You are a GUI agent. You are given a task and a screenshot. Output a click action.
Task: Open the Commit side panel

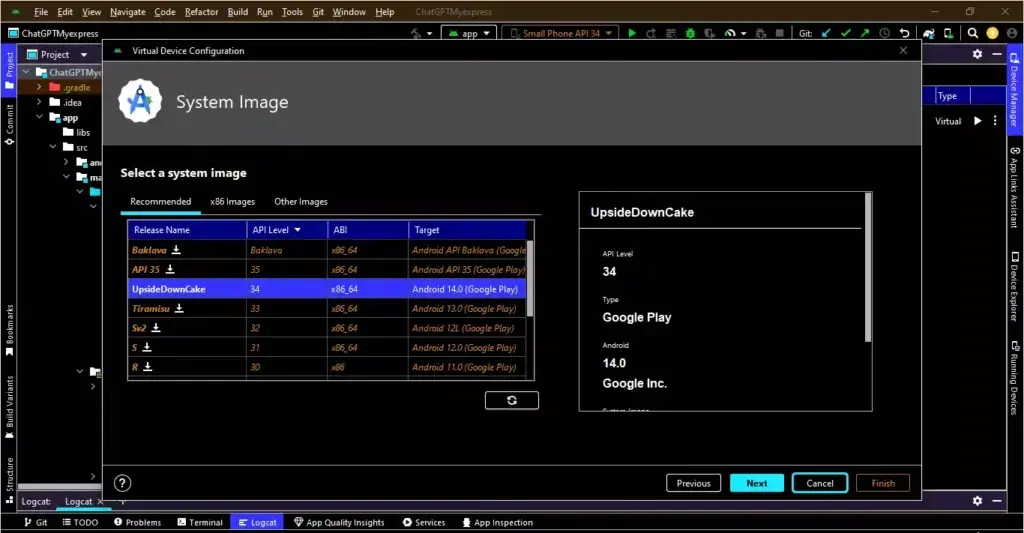pyautogui.click(x=9, y=124)
